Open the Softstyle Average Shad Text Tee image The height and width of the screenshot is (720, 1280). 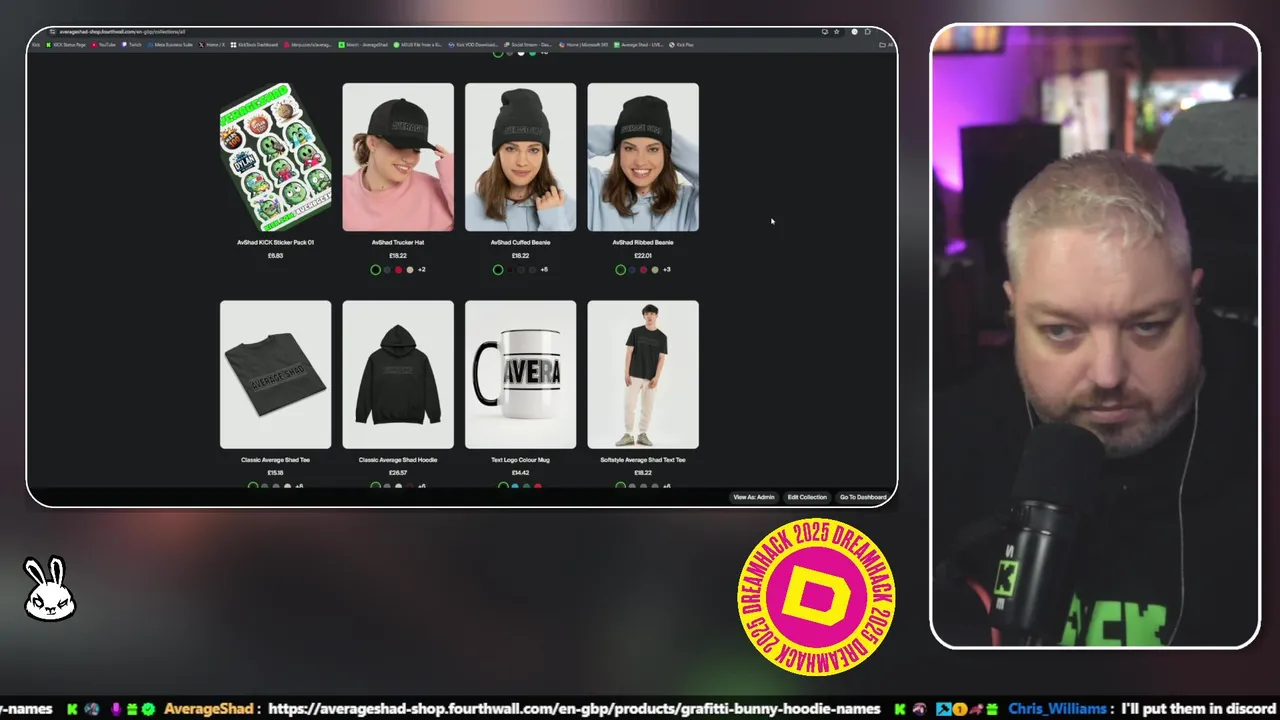(643, 374)
